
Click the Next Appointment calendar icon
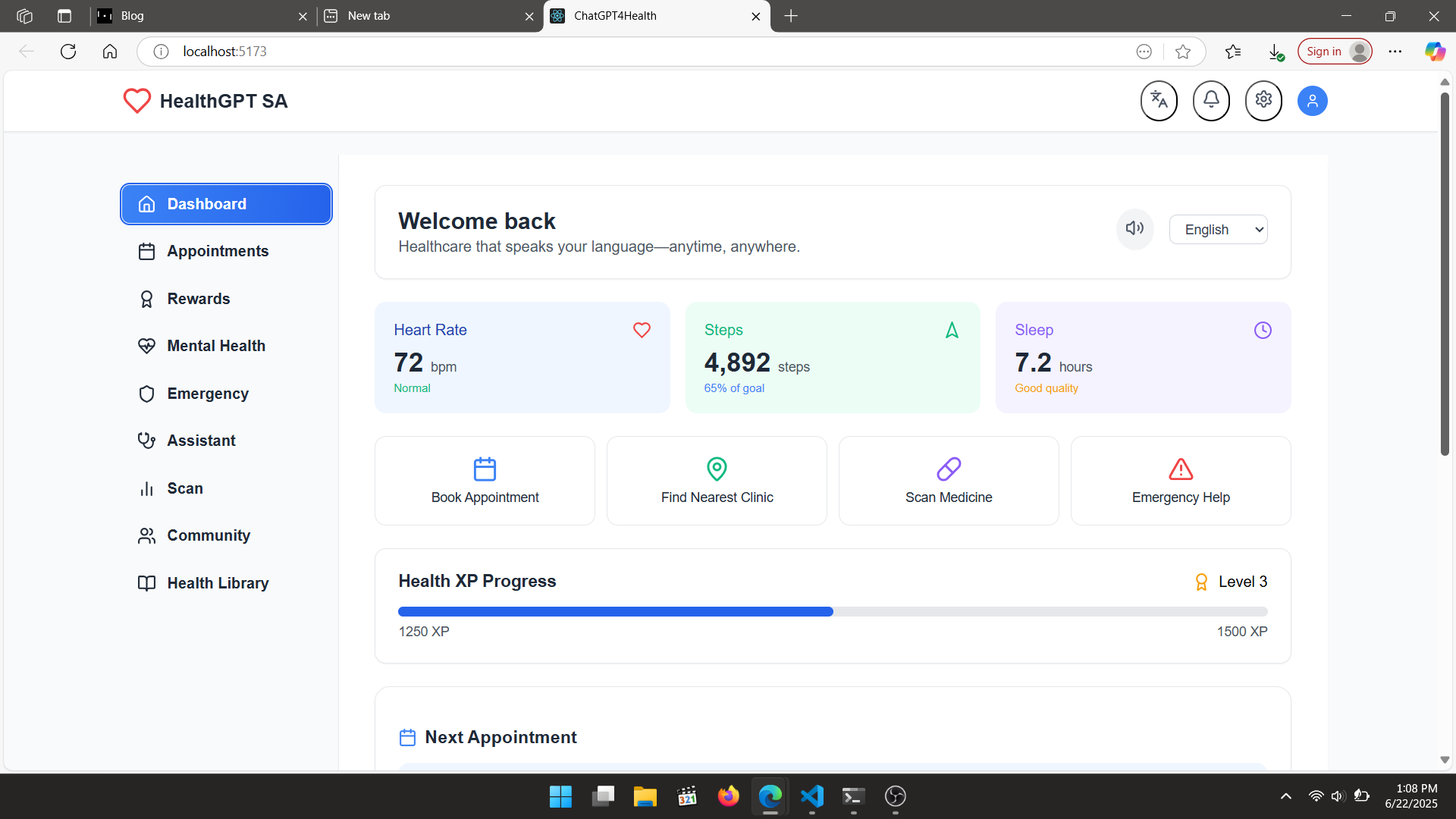pos(407,737)
